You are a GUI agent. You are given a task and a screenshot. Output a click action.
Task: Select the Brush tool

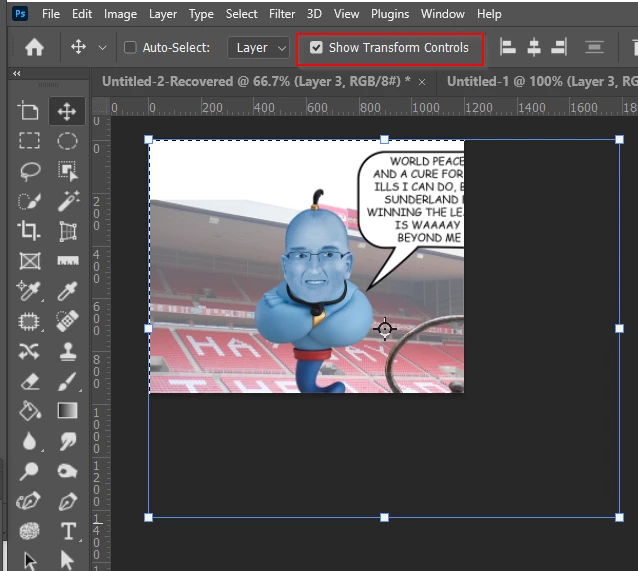[x=67, y=381]
